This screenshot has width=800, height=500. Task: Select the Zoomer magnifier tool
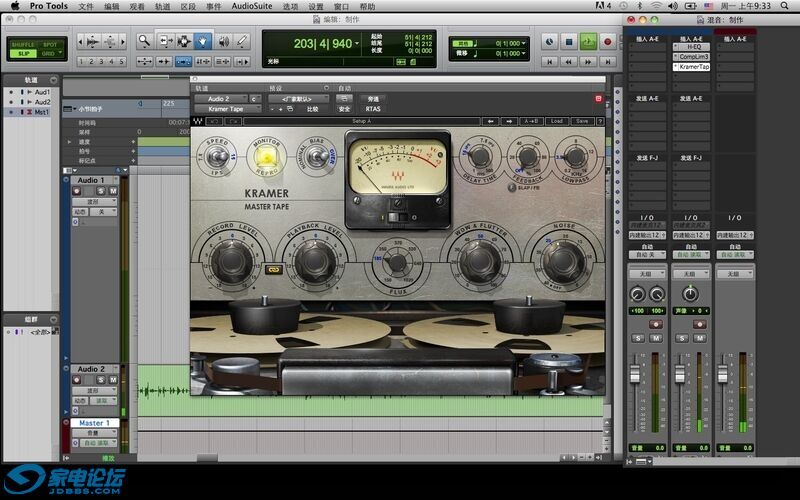[144, 41]
